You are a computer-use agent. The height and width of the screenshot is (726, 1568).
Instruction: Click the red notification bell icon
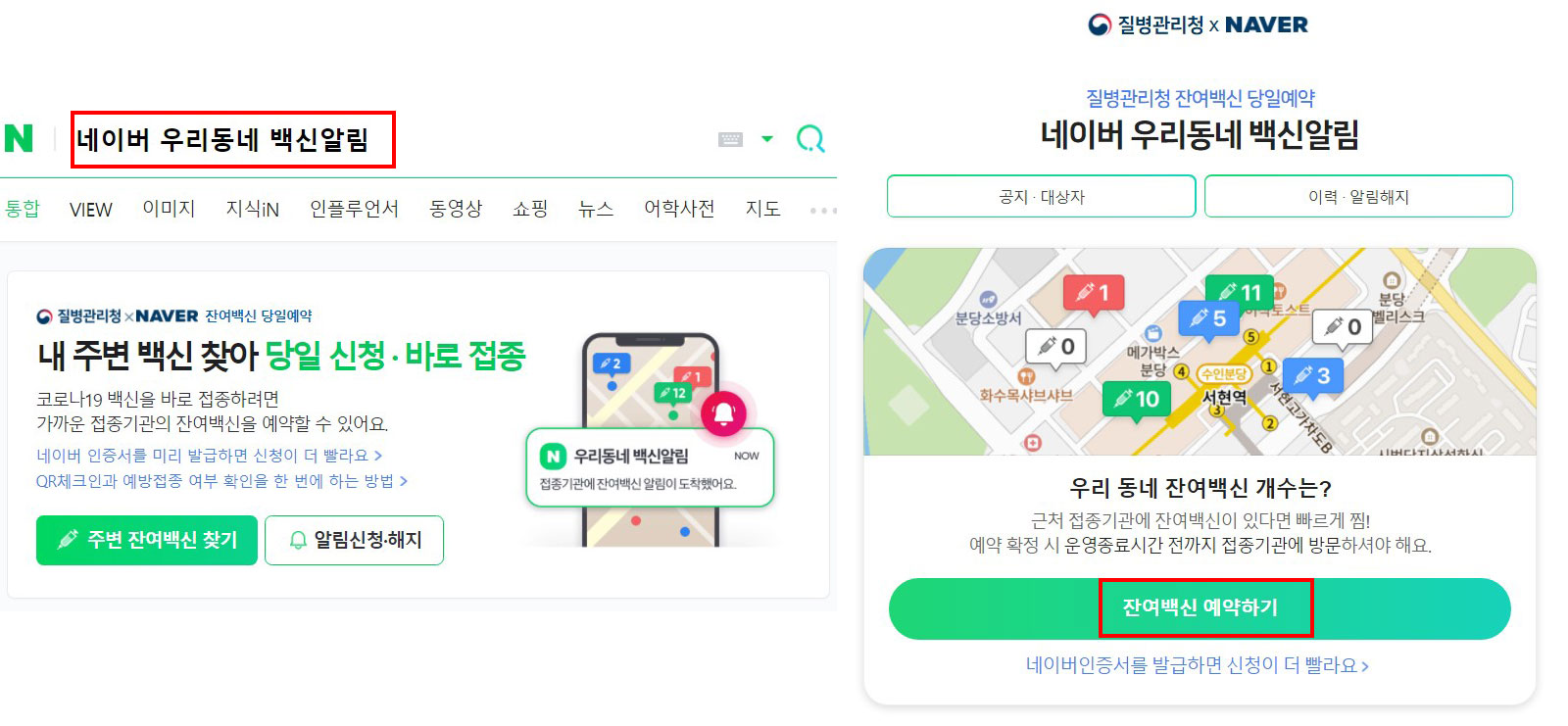[x=724, y=413]
